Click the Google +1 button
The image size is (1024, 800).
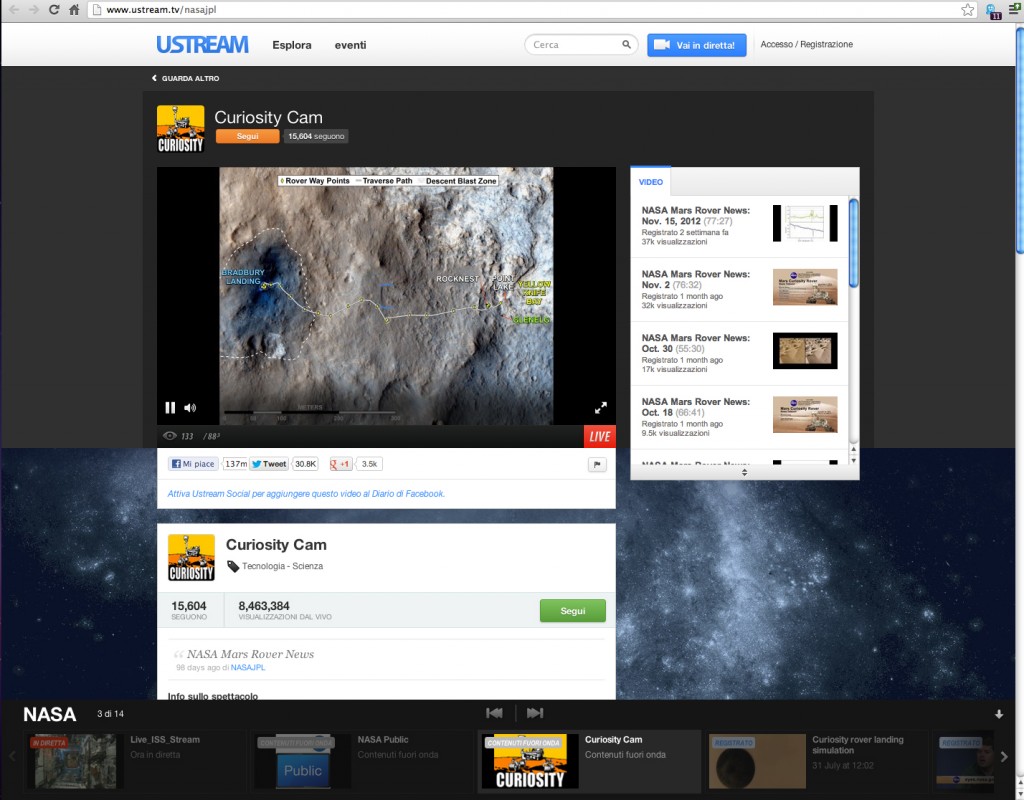tap(341, 464)
